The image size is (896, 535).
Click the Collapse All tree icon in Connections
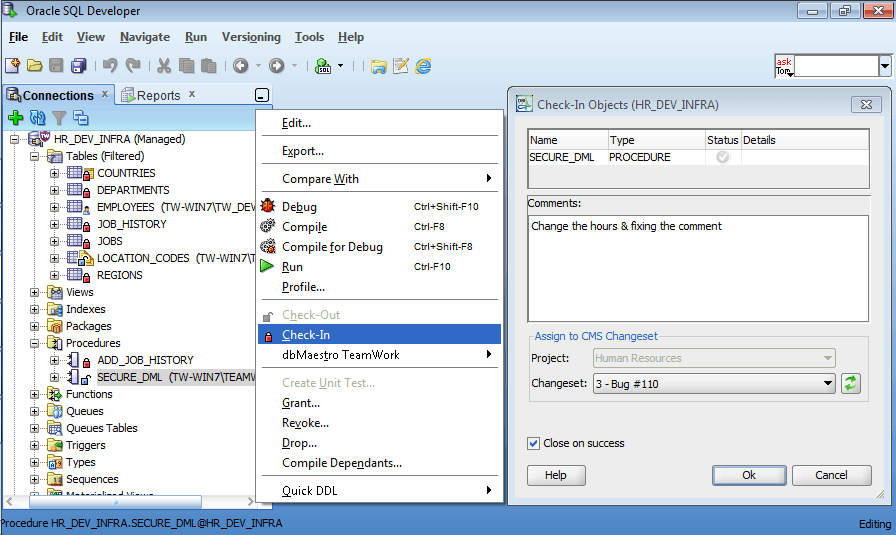coord(81,118)
